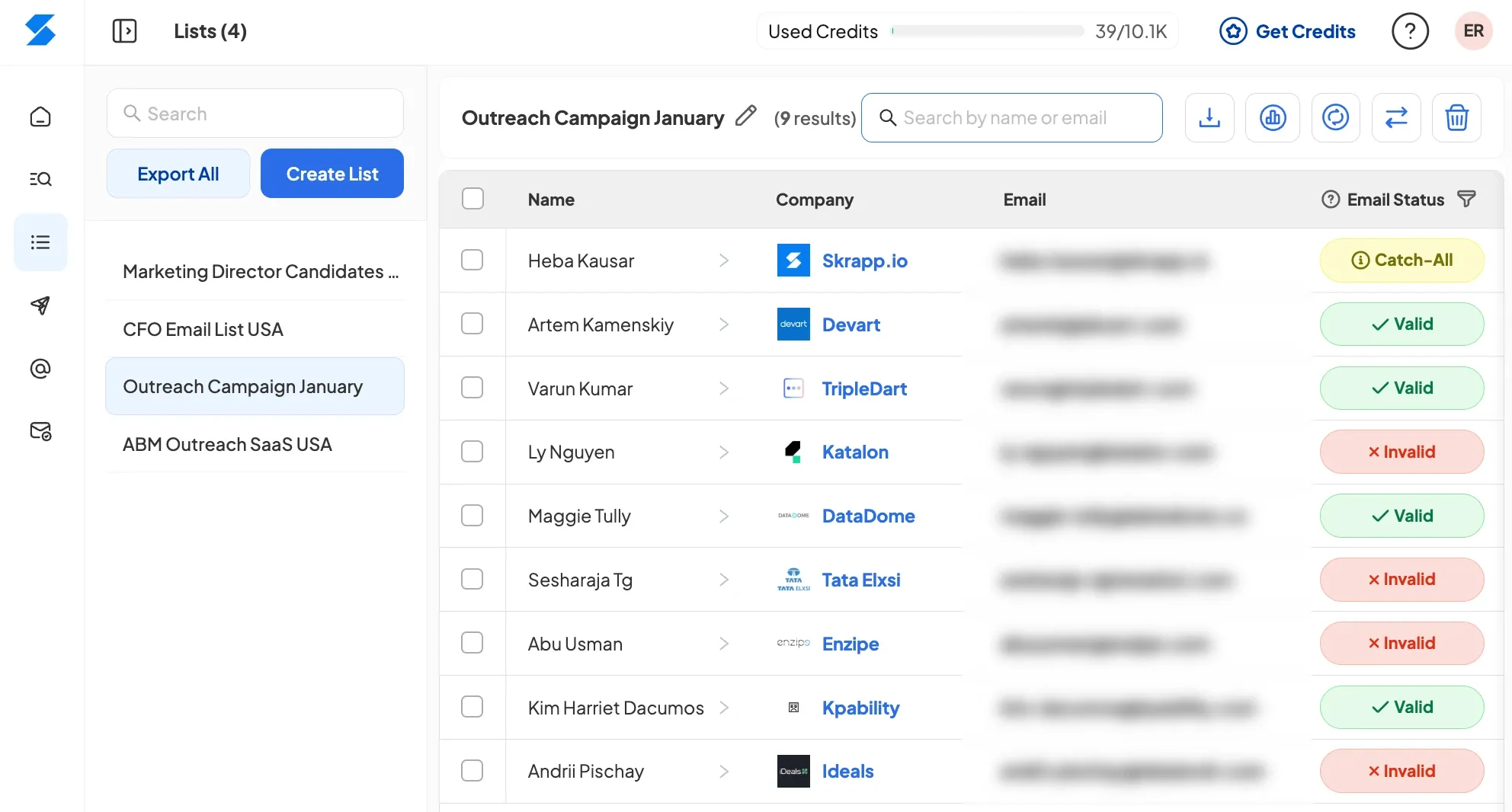Click the Create List button
Viewport: 1512px width, 812px height.
coord(332,173)
